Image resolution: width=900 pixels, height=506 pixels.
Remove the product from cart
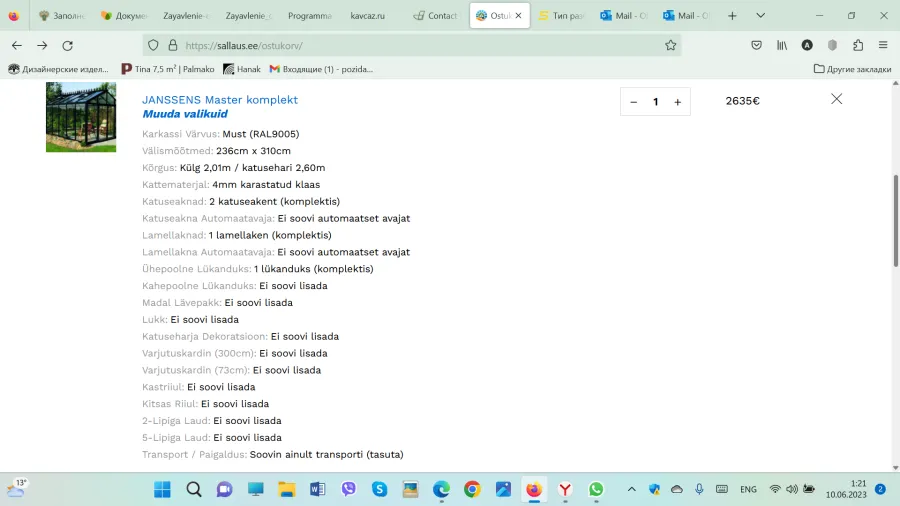pyautogui.click(x=837, y=99)
